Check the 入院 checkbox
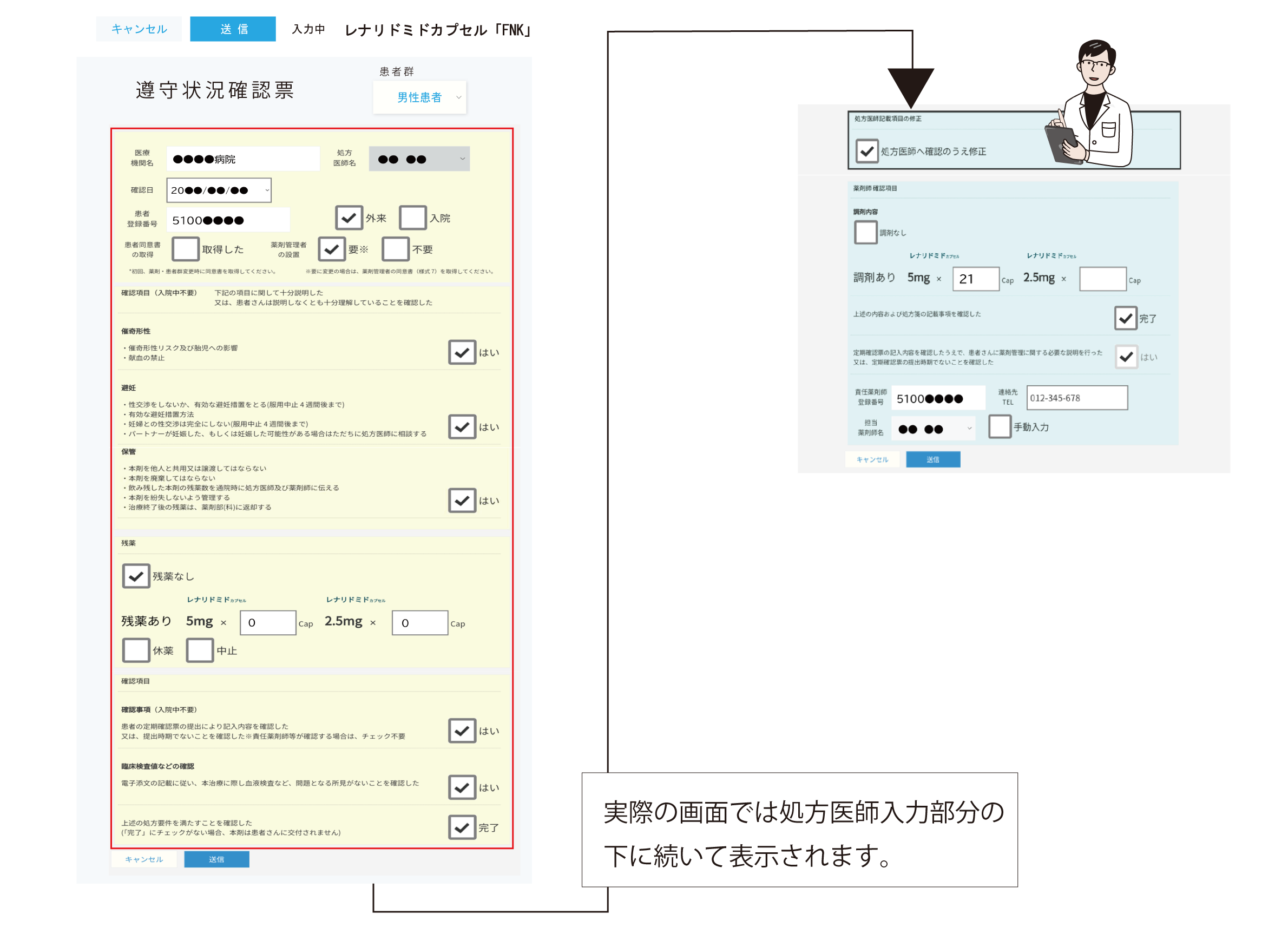This screenshot has height=947, width=1288. [413, 218]
